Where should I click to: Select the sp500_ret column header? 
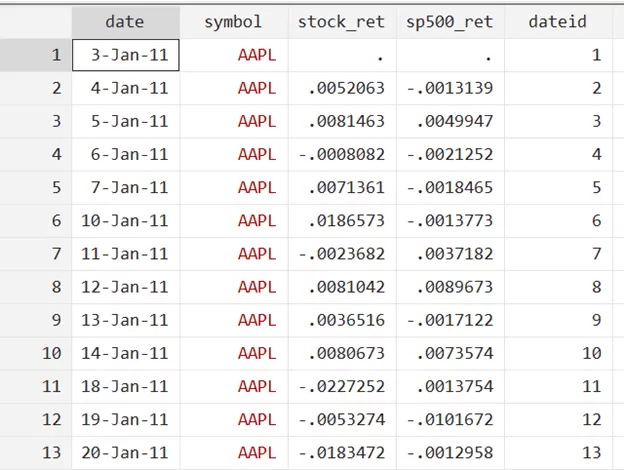450,22
